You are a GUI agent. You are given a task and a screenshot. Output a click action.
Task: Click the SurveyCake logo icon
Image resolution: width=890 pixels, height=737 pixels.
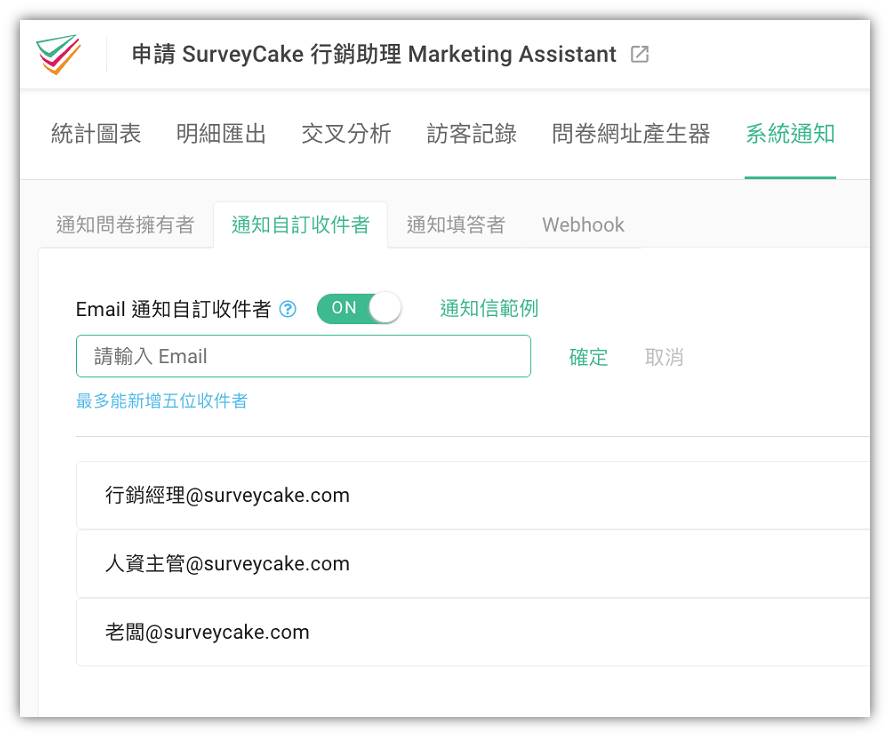click(58, 54)
